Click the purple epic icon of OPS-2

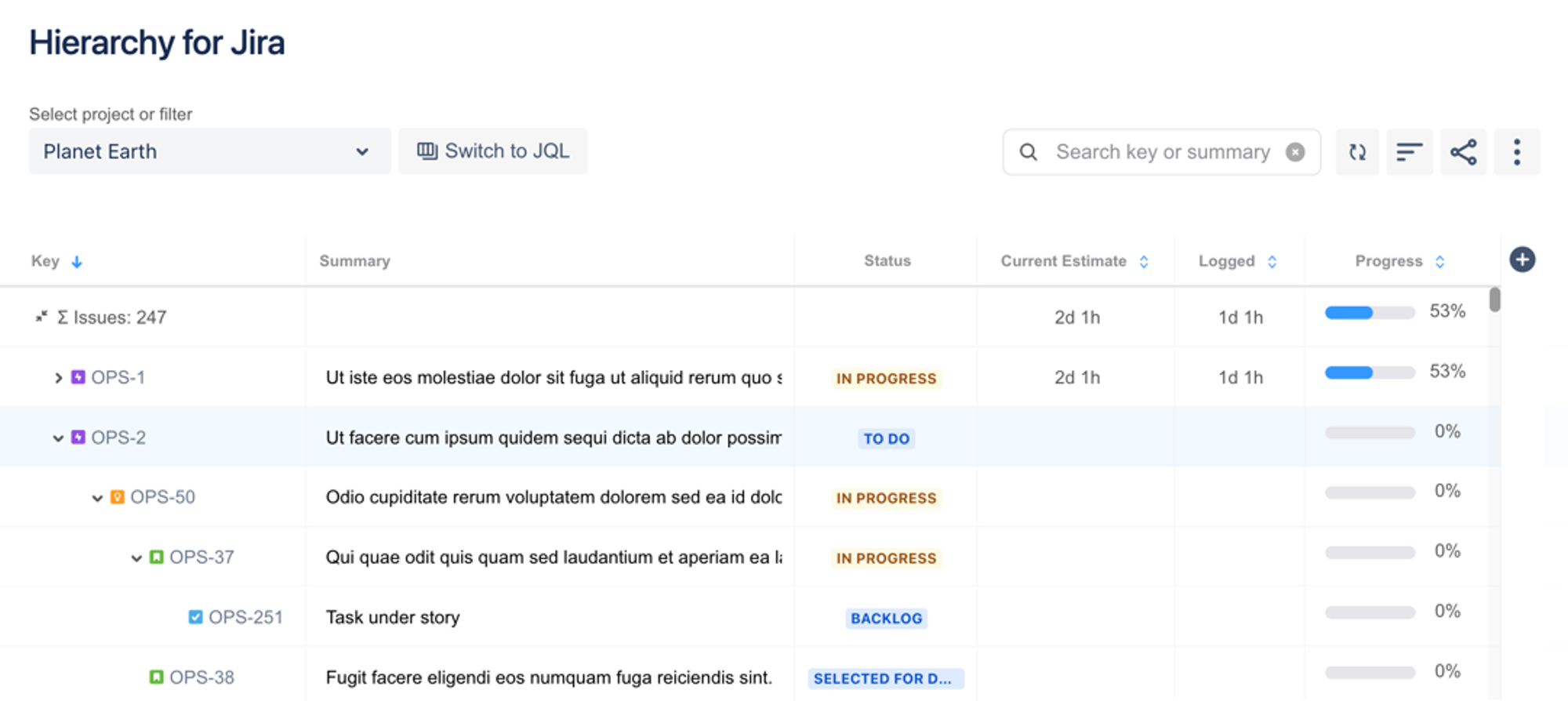coord(78,437)
